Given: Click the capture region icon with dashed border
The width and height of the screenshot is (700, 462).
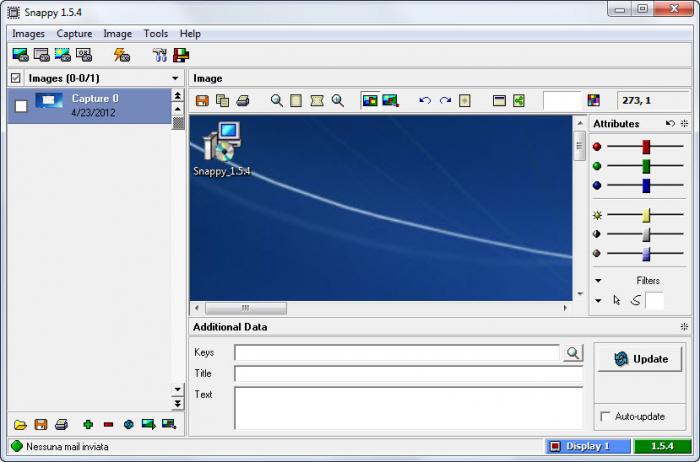Looking at the screenshot, I should click(x=62, y=55).
